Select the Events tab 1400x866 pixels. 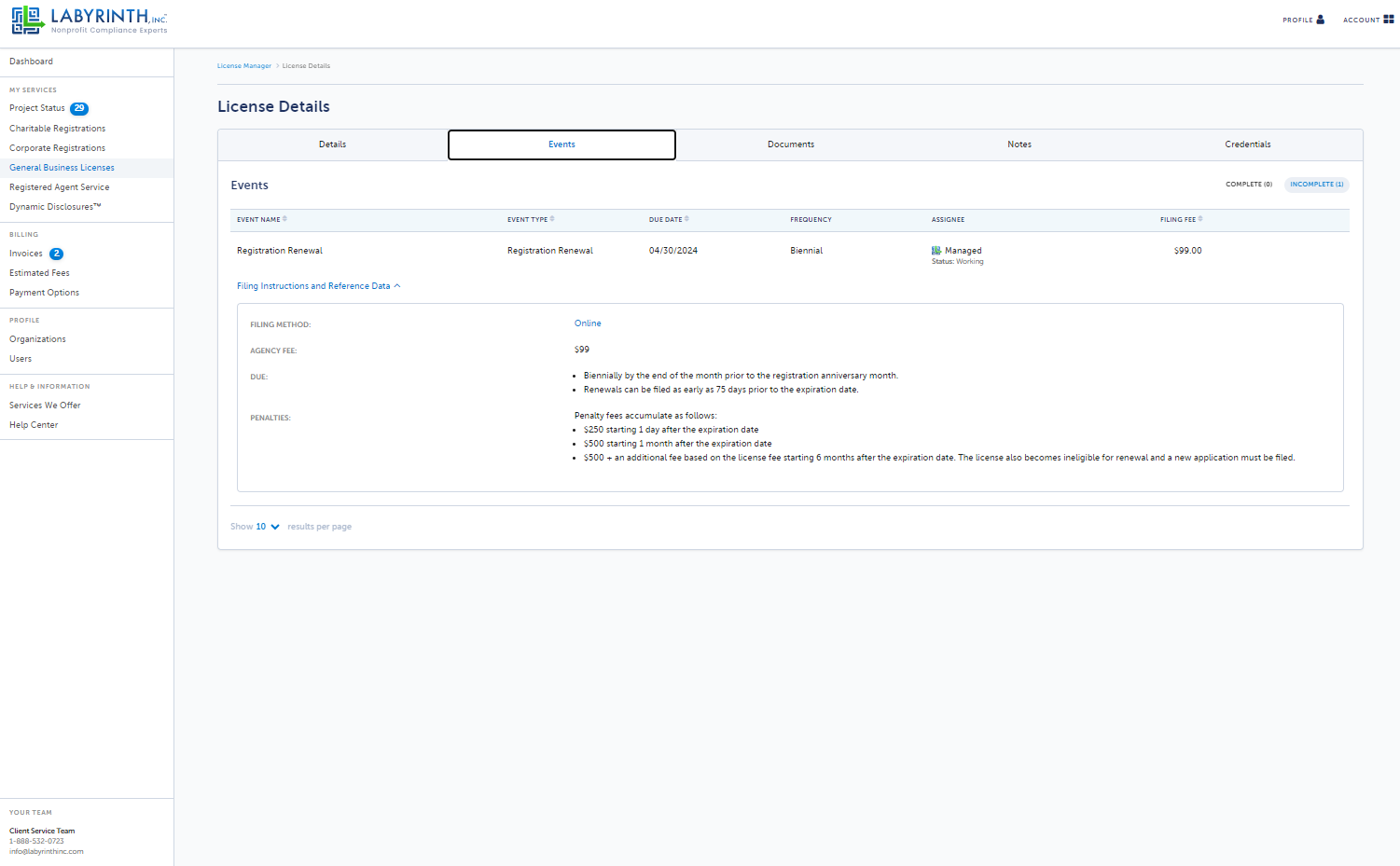561,144
